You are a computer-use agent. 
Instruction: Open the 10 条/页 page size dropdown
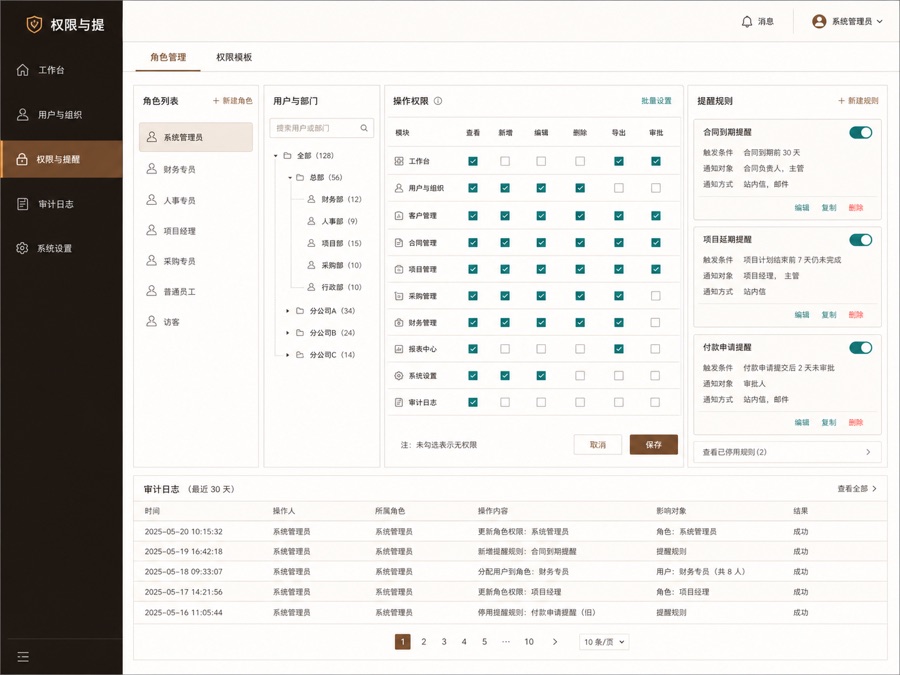(604, 642)
